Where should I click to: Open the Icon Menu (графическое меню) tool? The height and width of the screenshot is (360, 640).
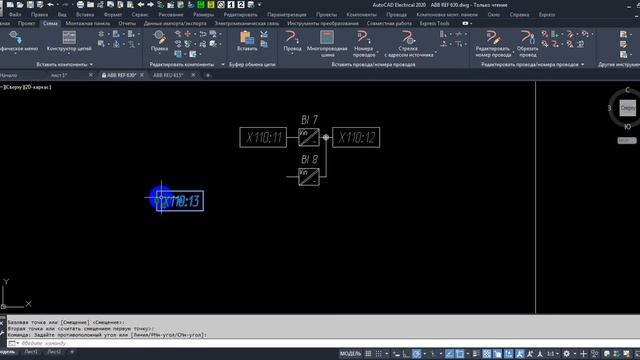[x=18, y=41]
